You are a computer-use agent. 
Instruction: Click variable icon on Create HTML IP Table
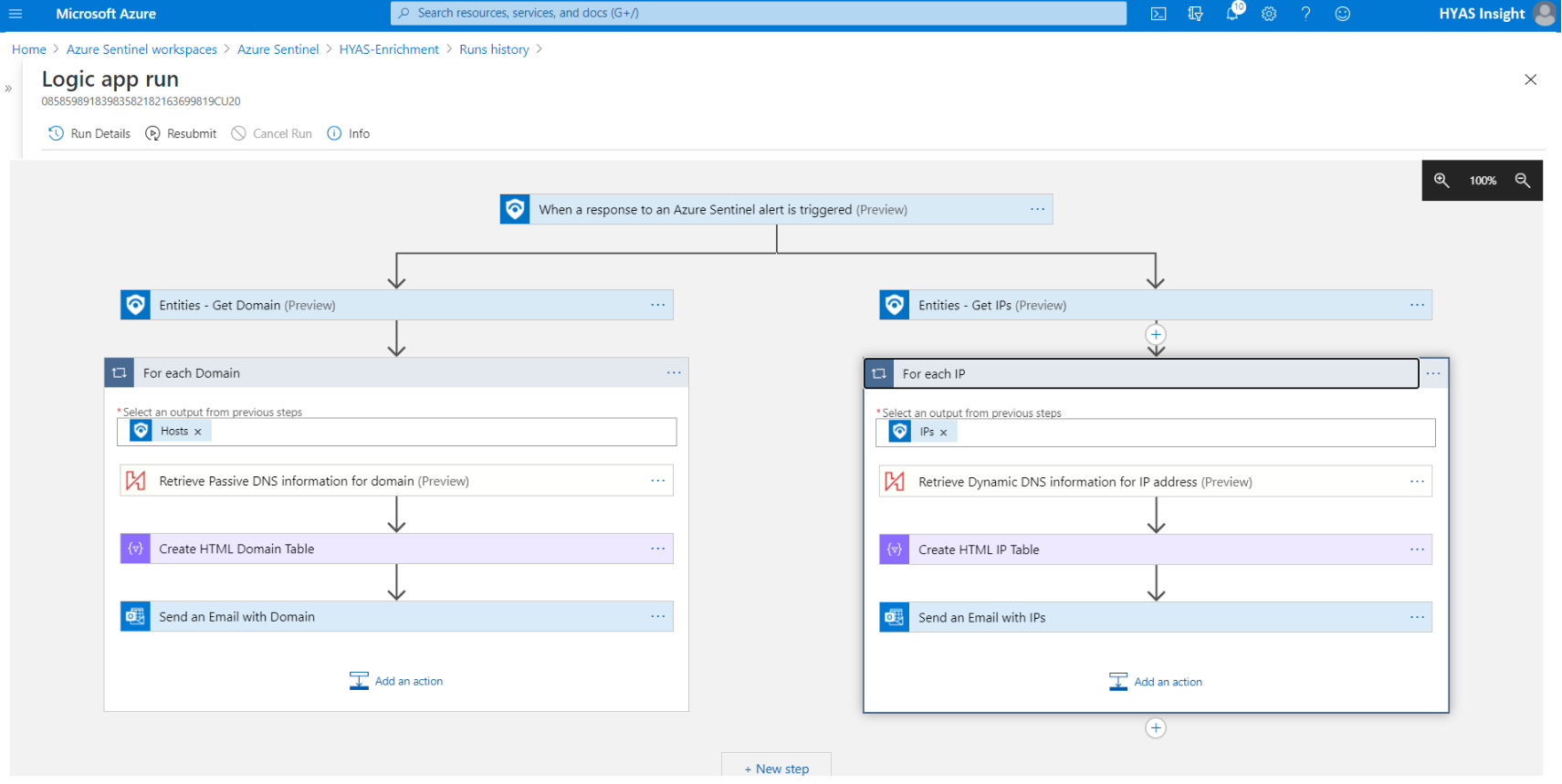pyautogui.click(x=895, y=549)
